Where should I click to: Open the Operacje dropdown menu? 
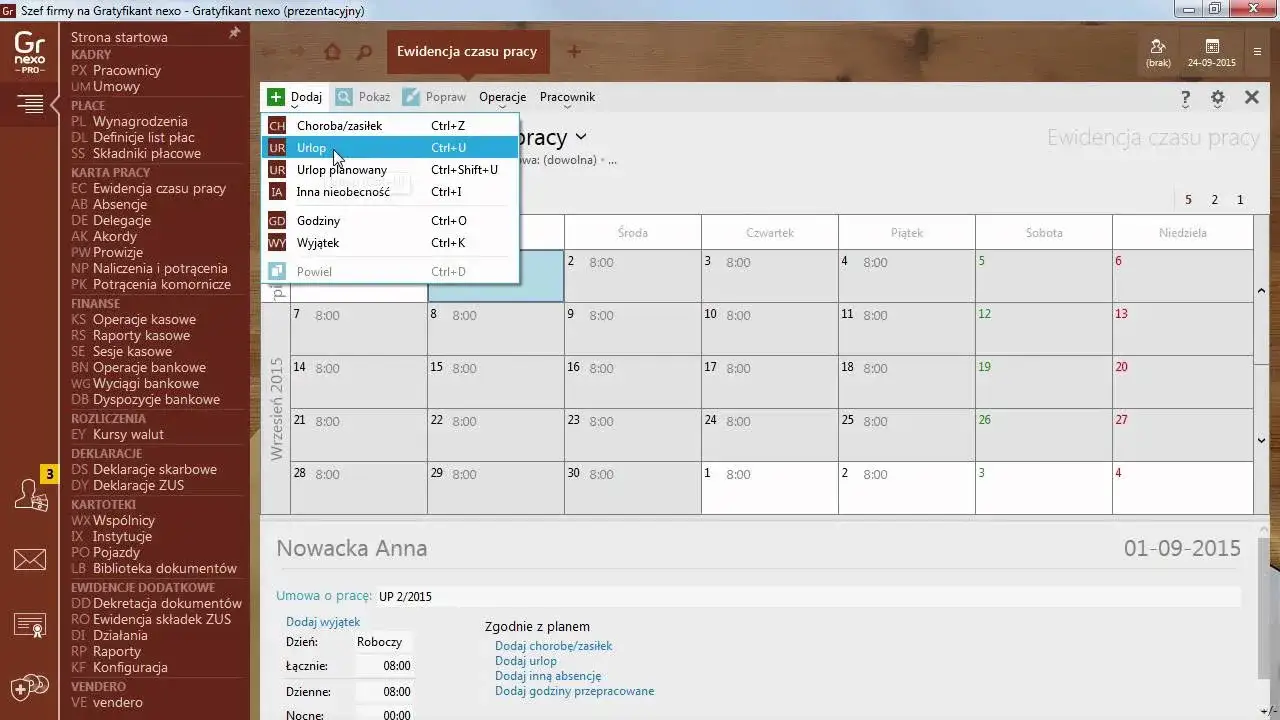point(502,97)
